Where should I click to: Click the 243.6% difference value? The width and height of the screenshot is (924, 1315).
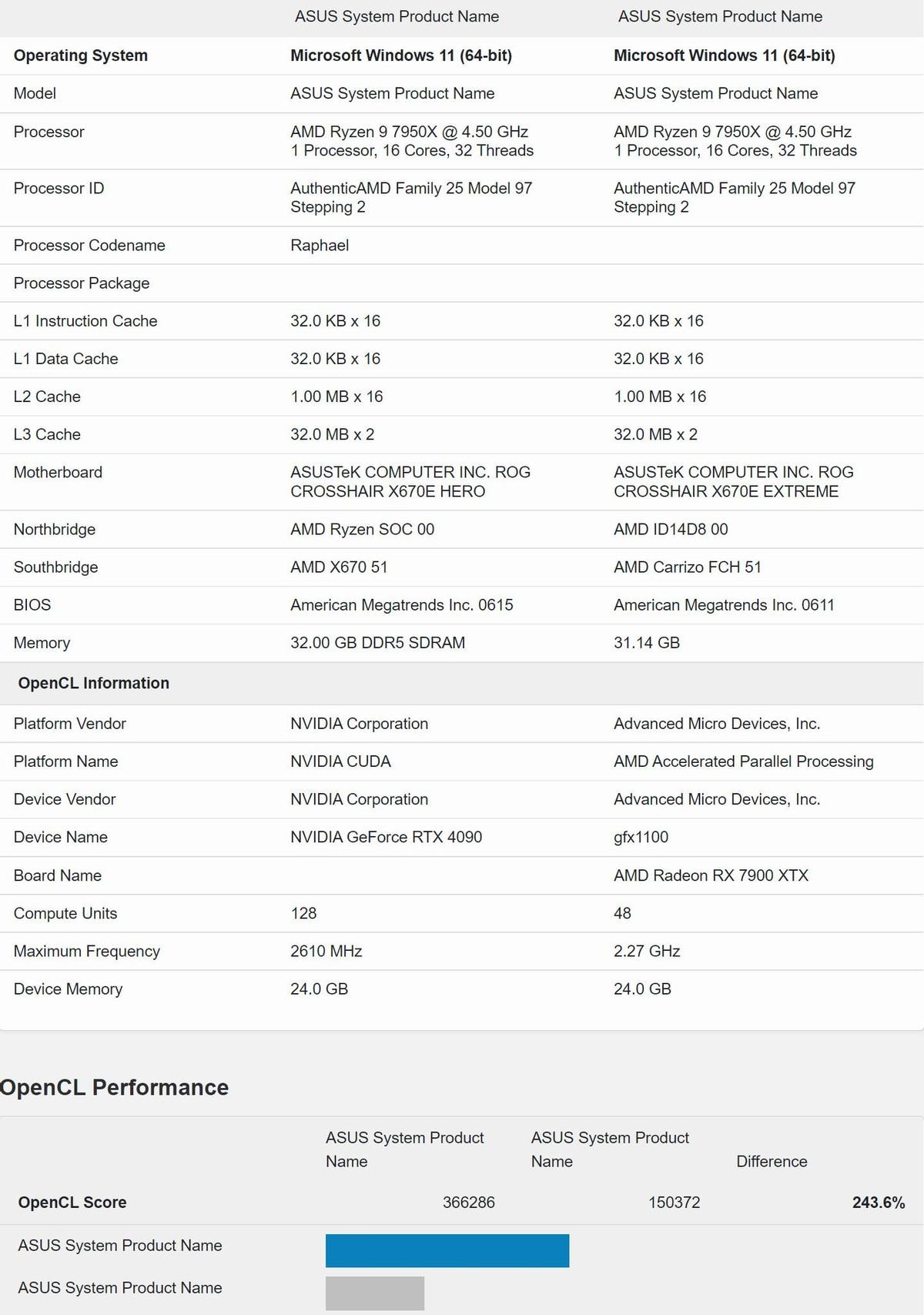(879, 1203)
